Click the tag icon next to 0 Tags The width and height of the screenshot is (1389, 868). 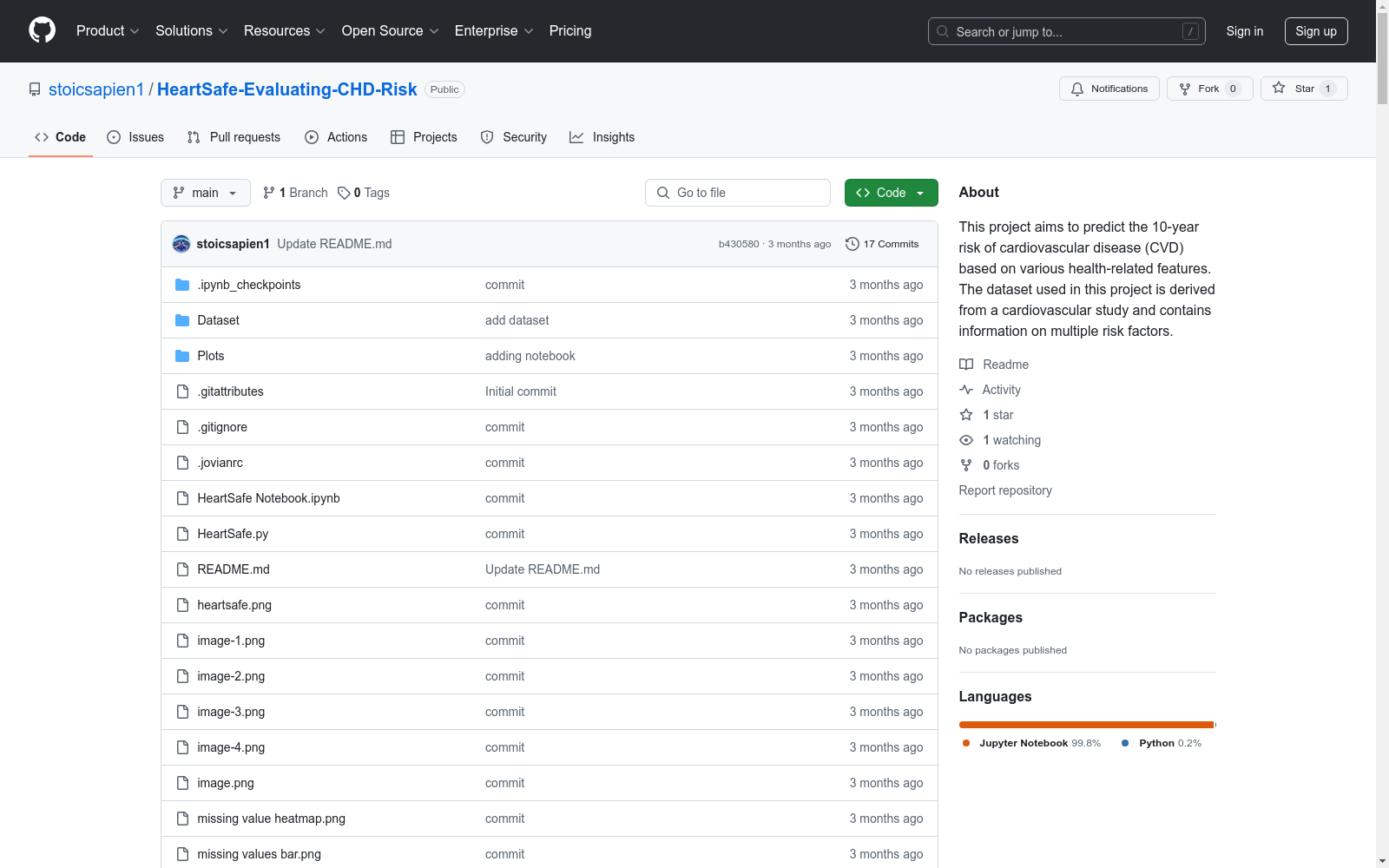point(344,193)
